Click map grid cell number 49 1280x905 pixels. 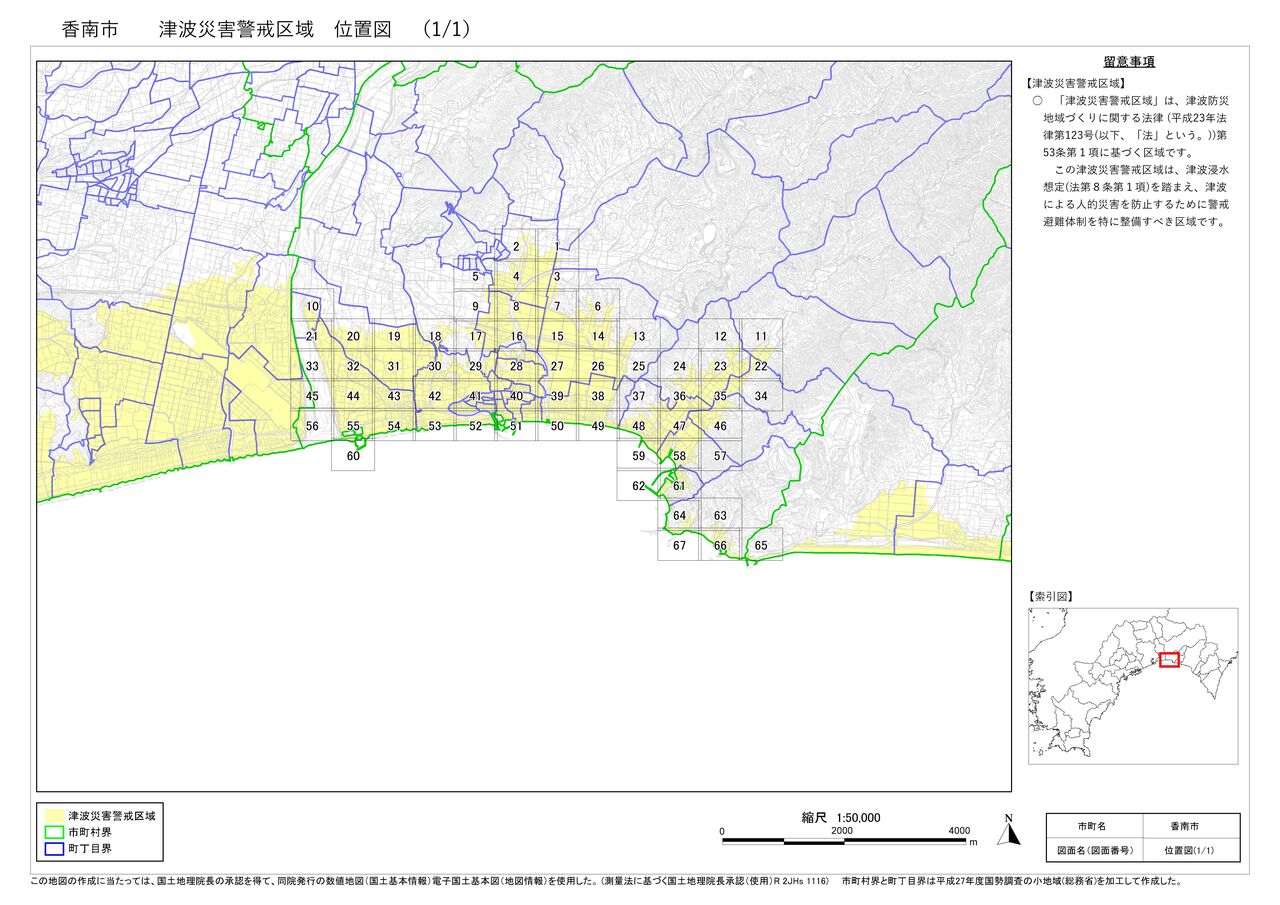tap(598, 426)
